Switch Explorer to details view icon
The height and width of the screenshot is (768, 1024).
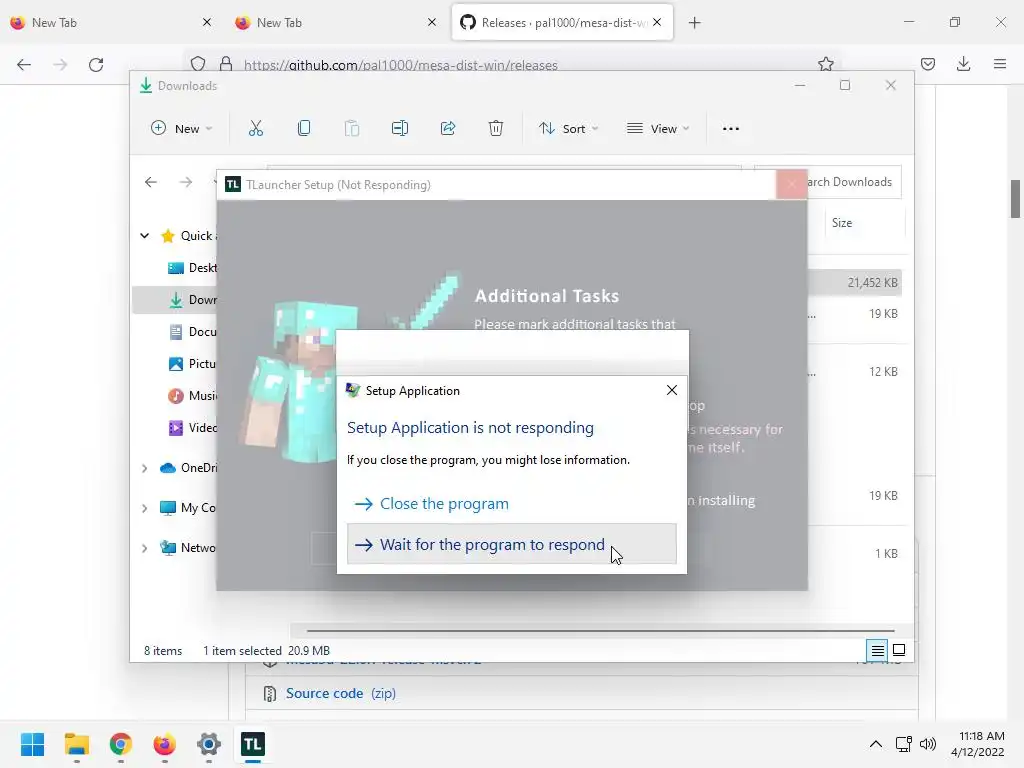(878, 650)
